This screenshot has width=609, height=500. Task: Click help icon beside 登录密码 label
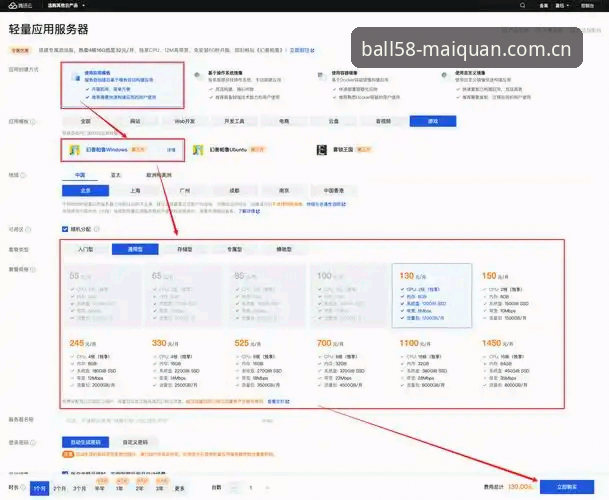33,443
